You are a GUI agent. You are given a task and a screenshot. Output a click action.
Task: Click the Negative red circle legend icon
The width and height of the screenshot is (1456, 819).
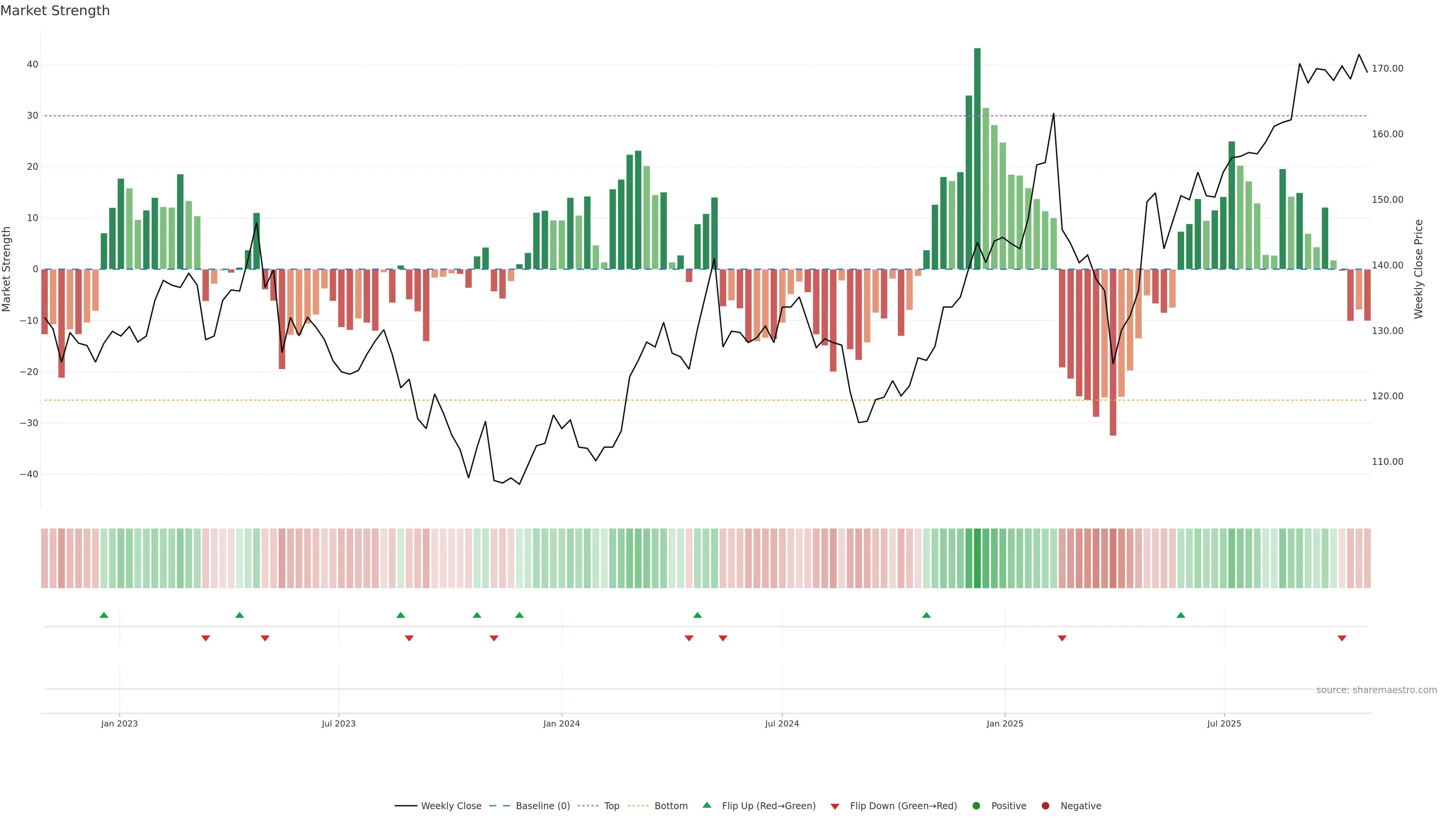click(x=1045, y=806)
